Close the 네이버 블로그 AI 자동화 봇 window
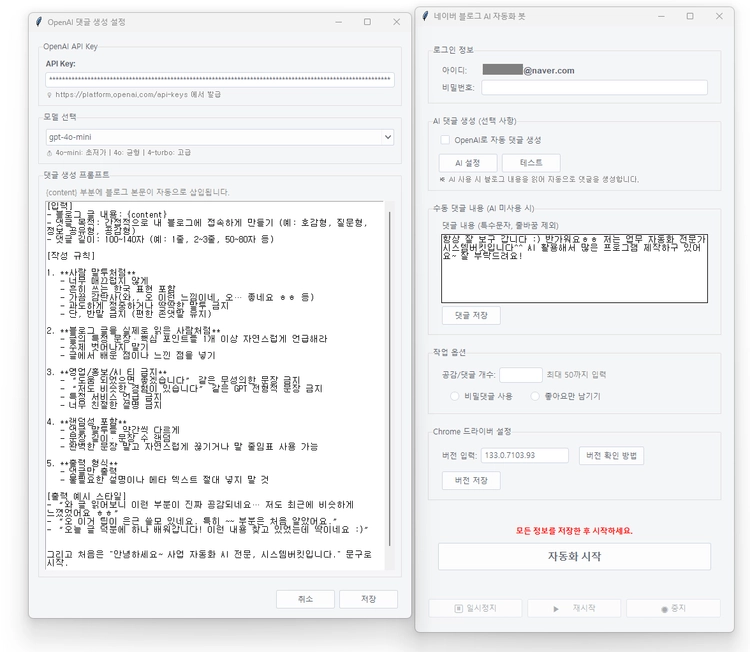The height and width of the screenshot is (652, 750). click(x=719, y=16)
